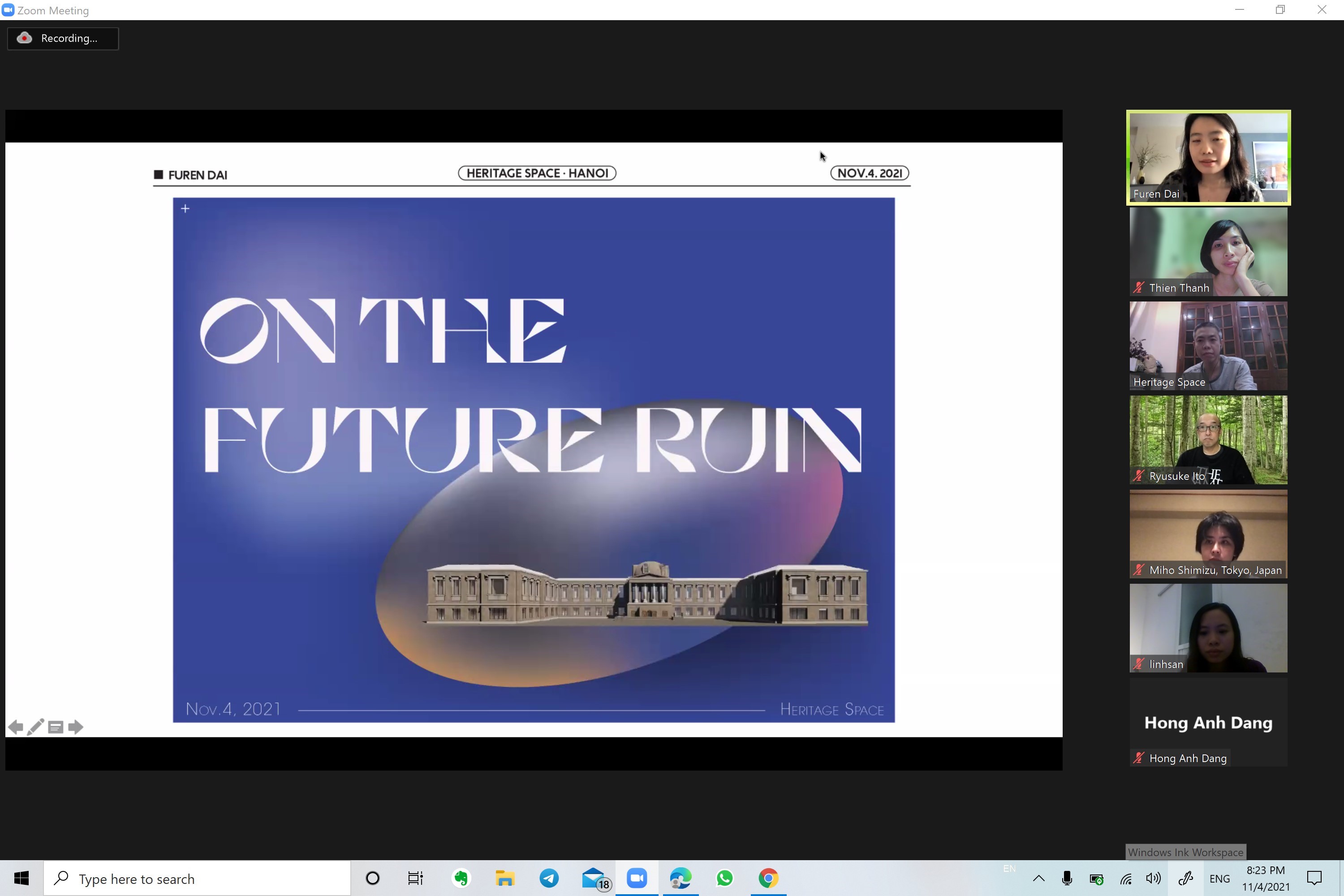1344x896 pixels.
Task: Open the ENG language switcher
Action: click(1220, 878)
